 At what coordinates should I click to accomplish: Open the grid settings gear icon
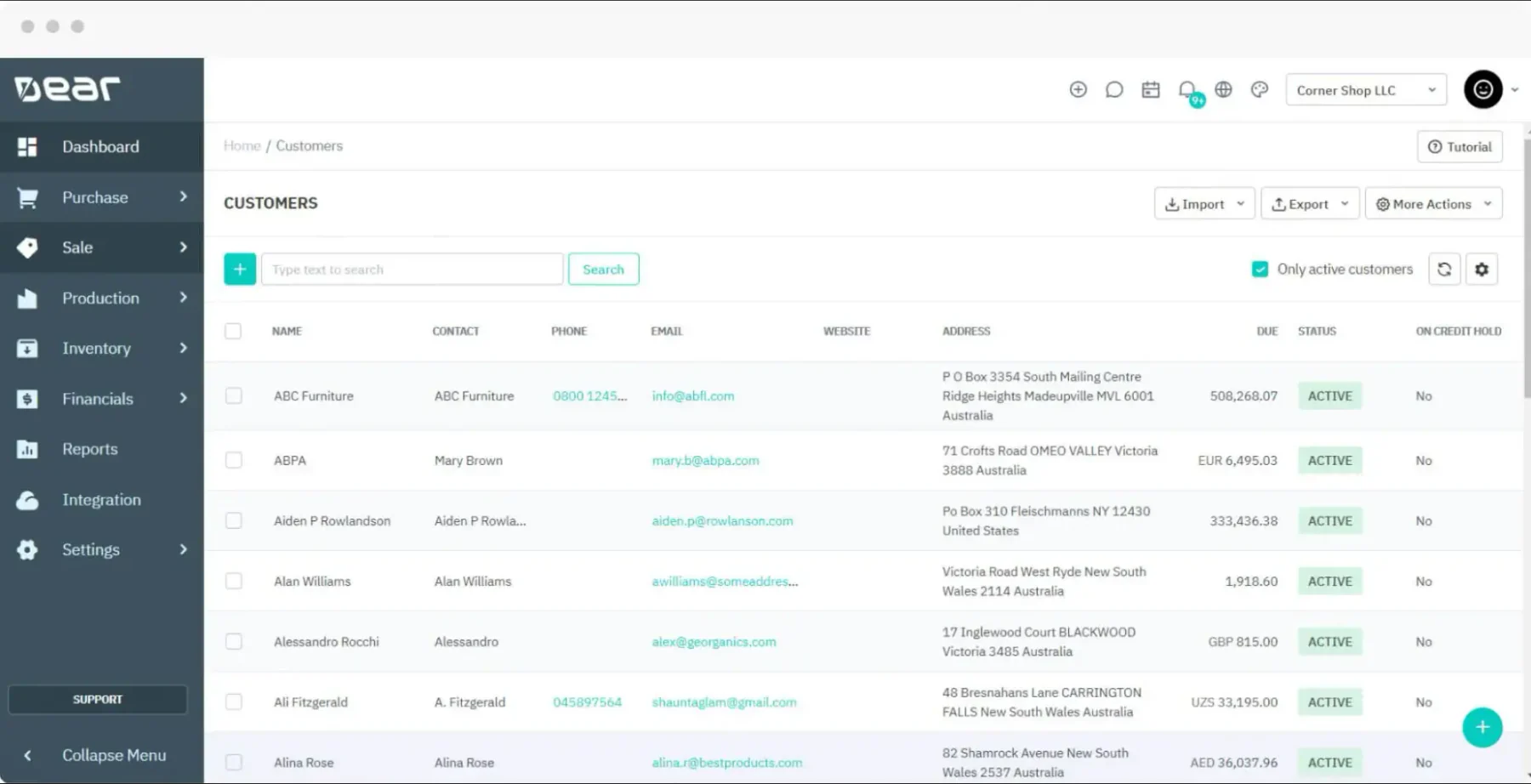[x=1482, y=270]
